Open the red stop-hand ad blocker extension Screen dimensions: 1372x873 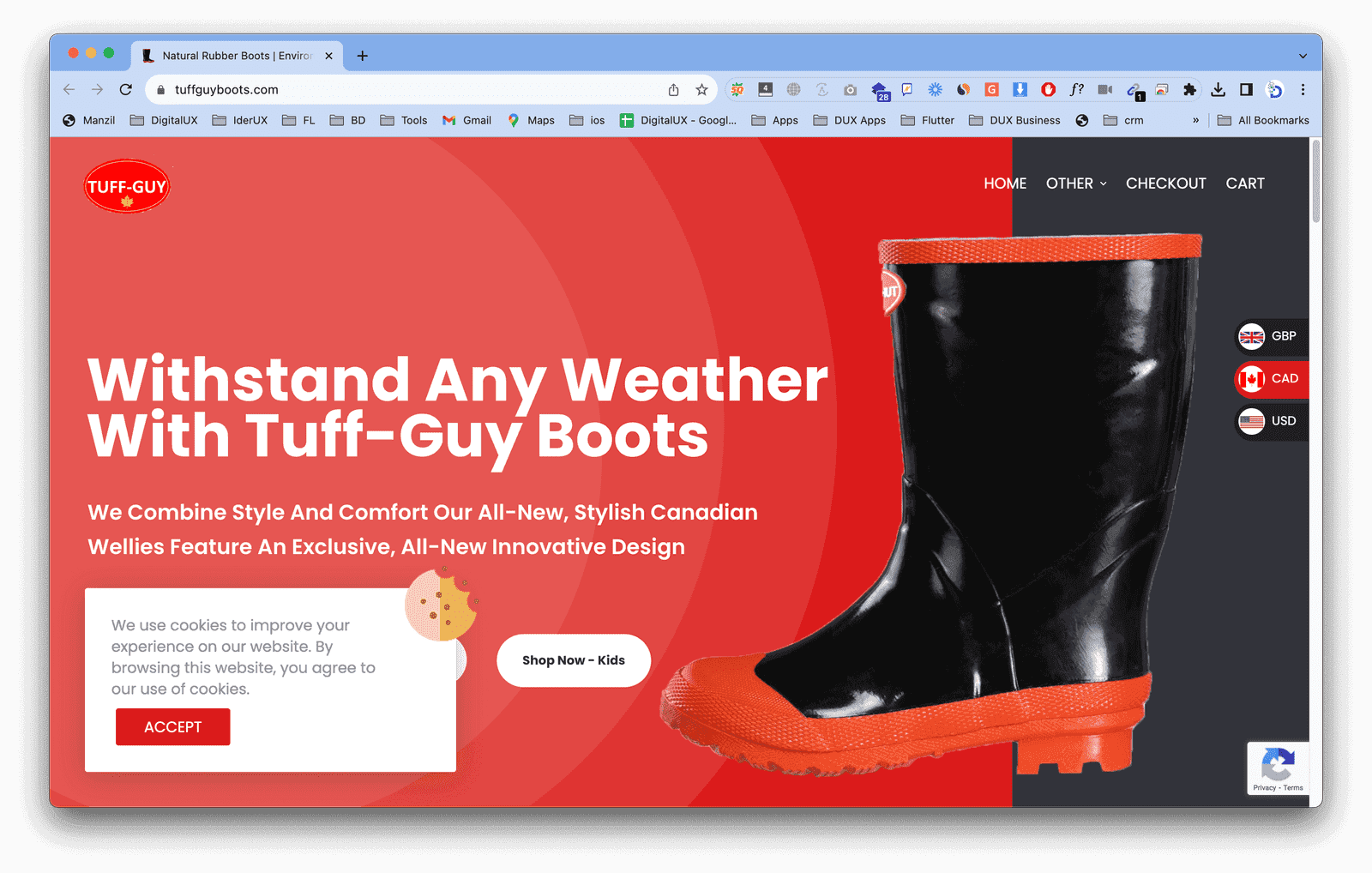pos(1048,89)
